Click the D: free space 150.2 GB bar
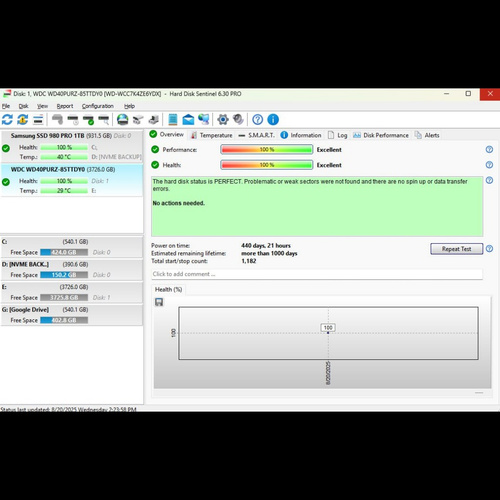The height and width of the screenshot is (500, 500). (x=64, y=275)
